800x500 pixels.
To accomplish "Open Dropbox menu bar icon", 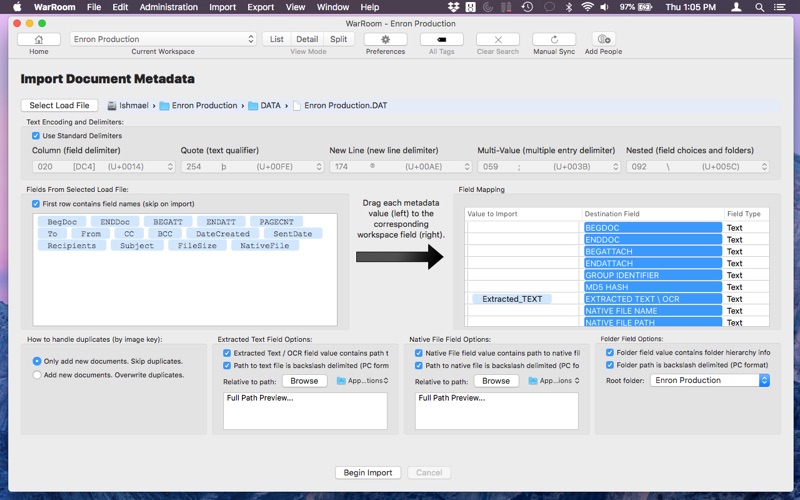I will pyautogui.click(x=453, y=7).
